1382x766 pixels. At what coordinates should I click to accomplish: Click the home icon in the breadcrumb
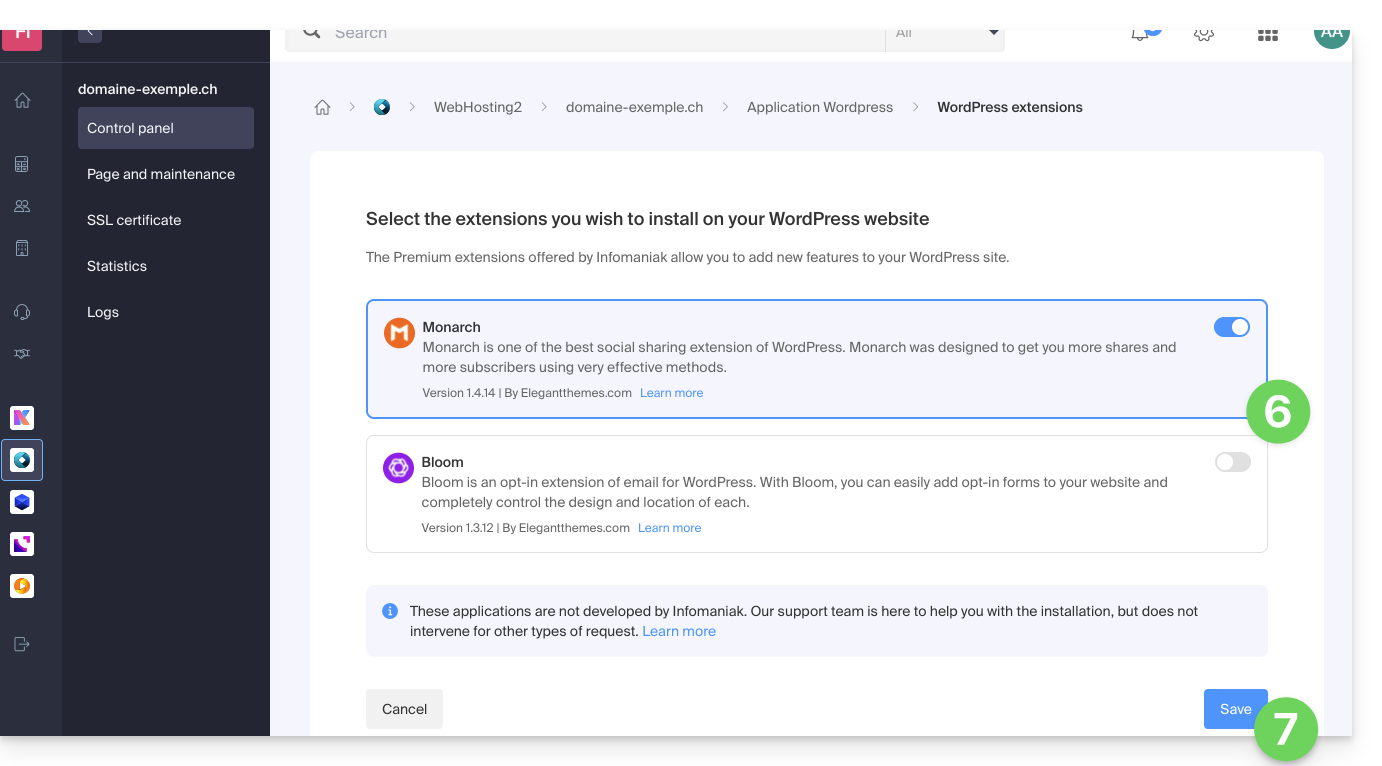pyautogui.click(x=322, y=108)
